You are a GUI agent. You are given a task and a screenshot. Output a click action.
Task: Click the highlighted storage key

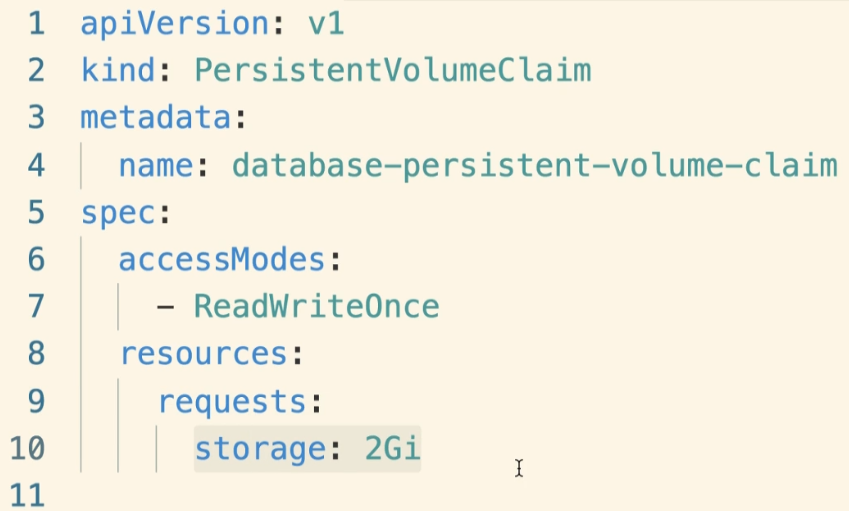261,448
